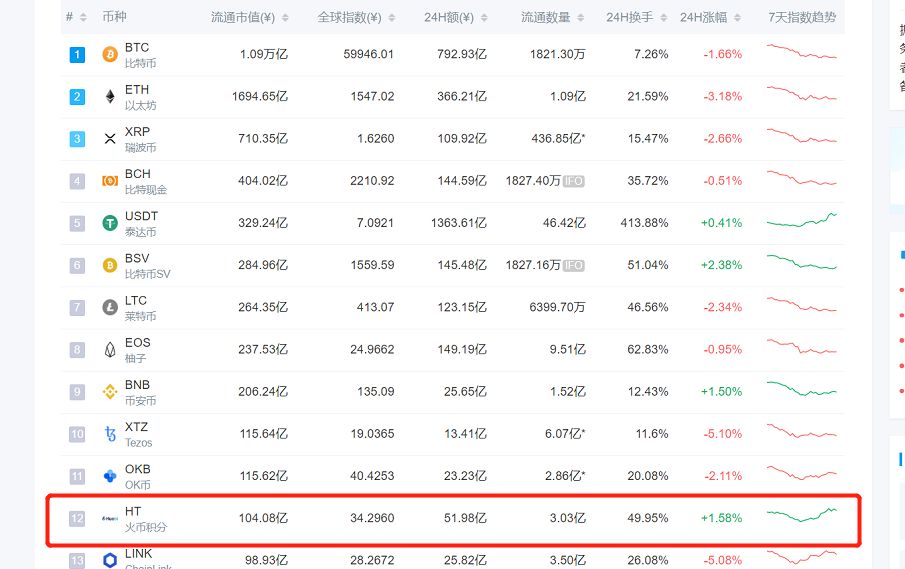Image resolution: width=905 pixels, height=569 pixels.
Task: Click the XRP coin icon
Action: click(110, 139)
